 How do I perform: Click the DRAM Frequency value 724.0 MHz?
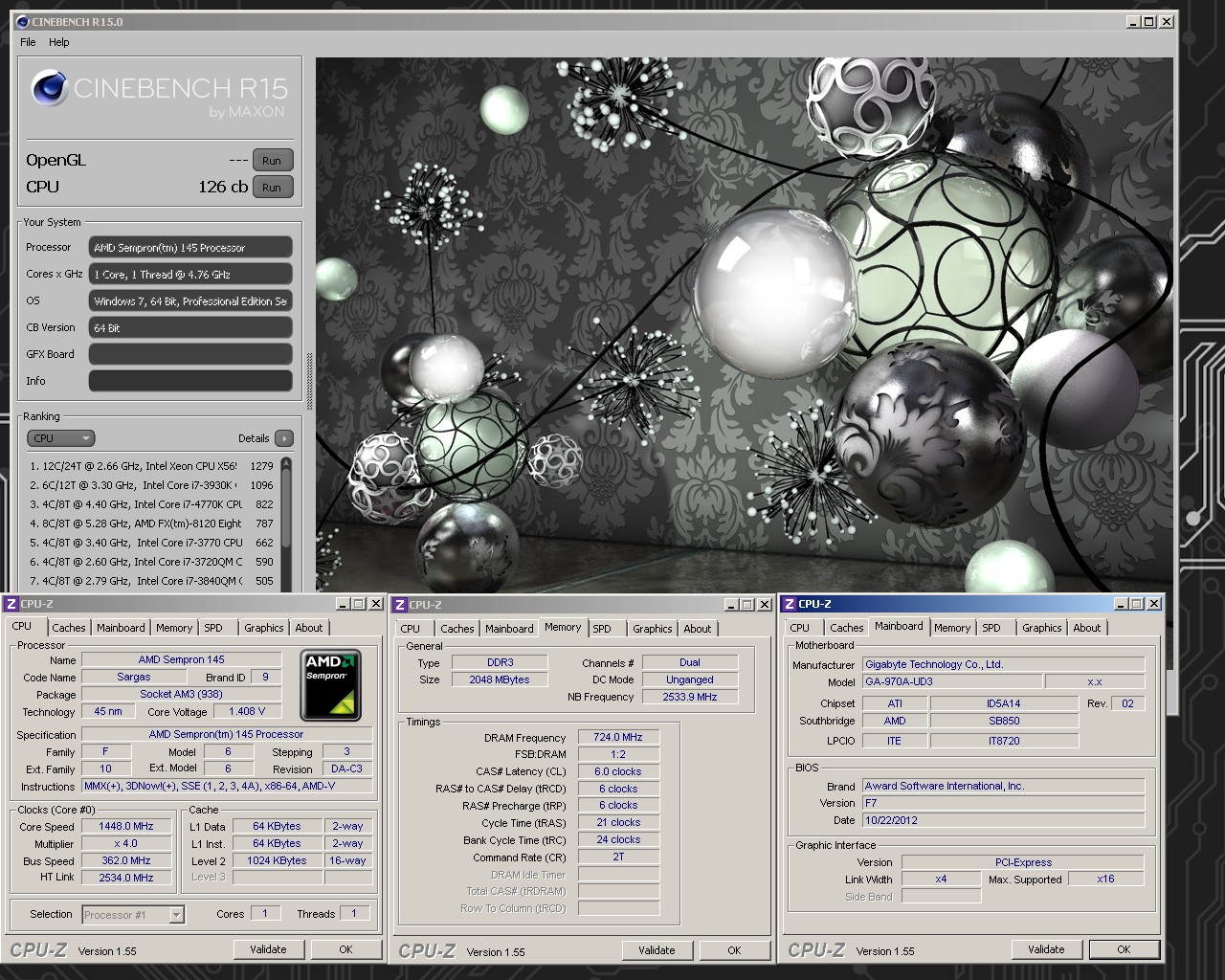[x=618, y=737]
